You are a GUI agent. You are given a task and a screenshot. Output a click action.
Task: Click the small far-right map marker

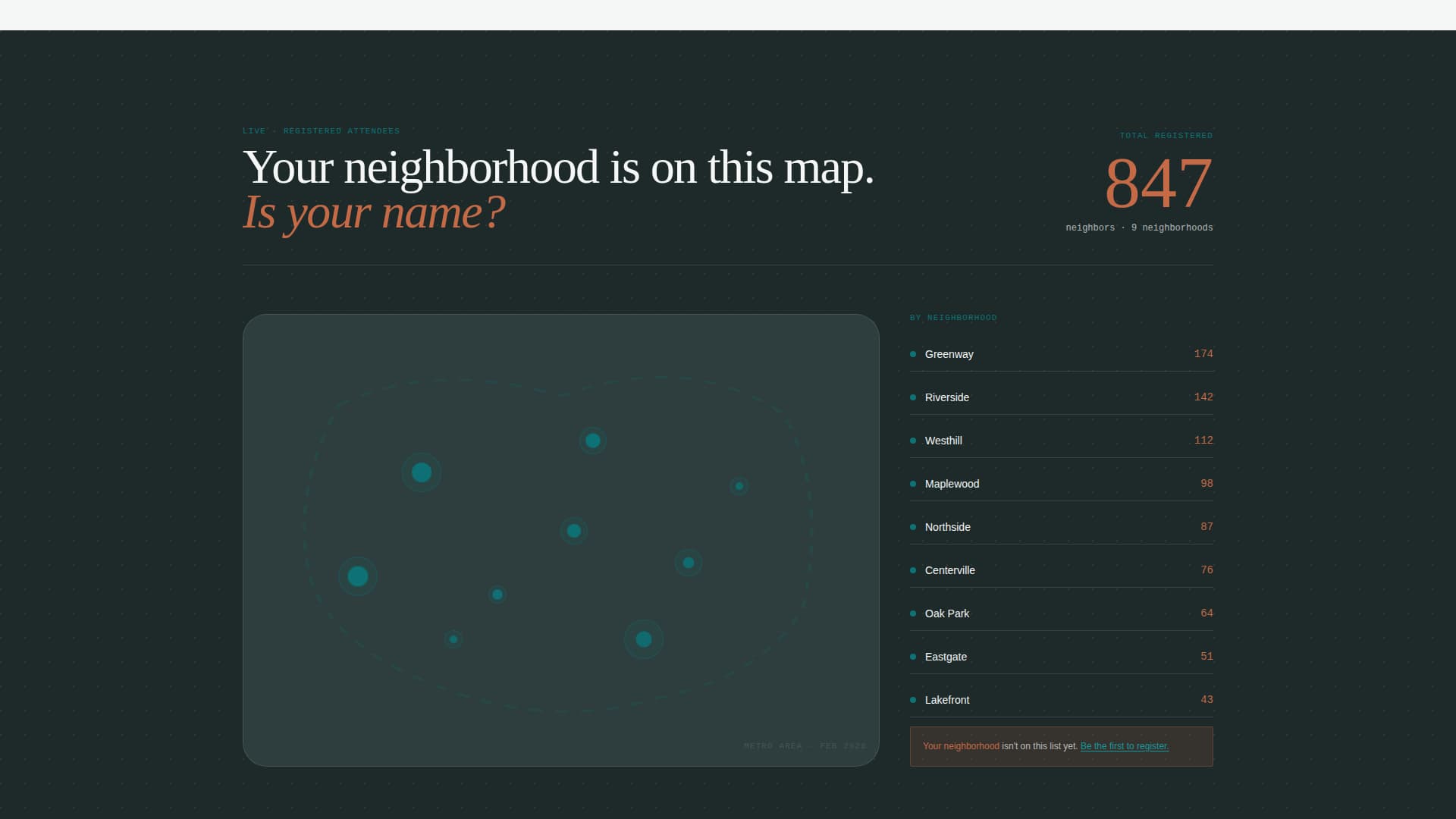[739, 486]
